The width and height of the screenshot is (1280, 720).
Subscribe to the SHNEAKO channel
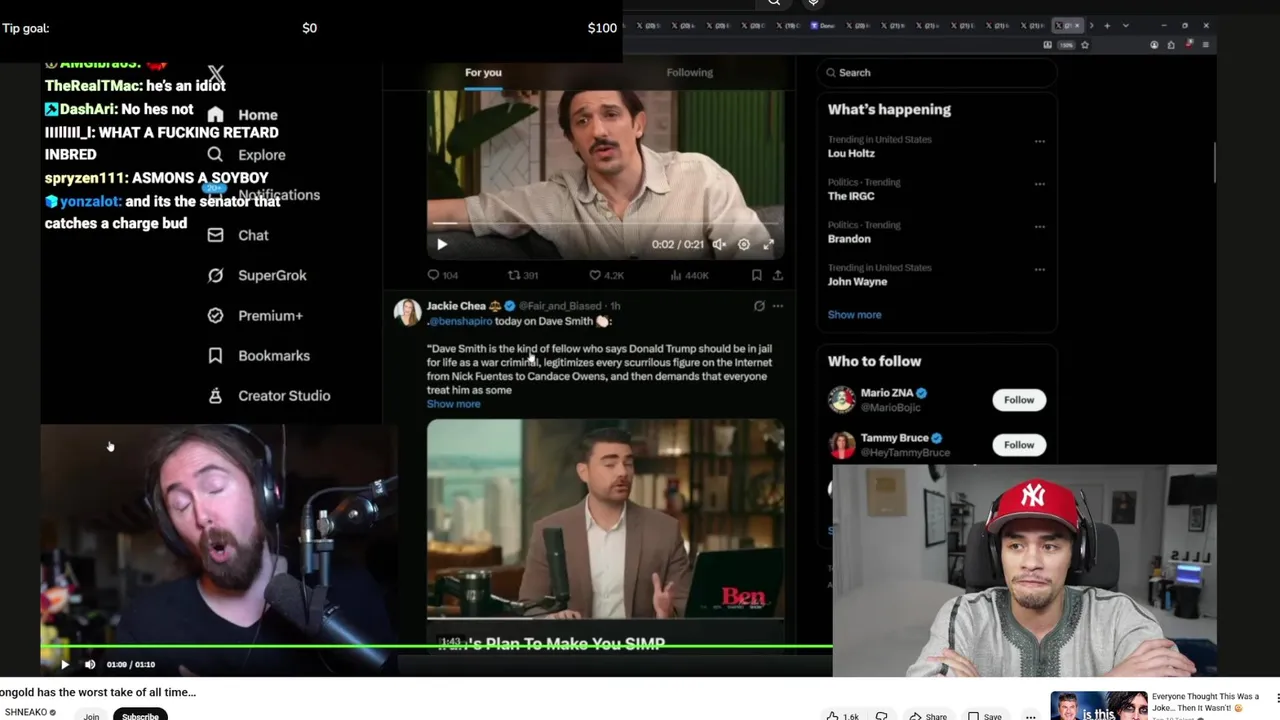point(140,716)
